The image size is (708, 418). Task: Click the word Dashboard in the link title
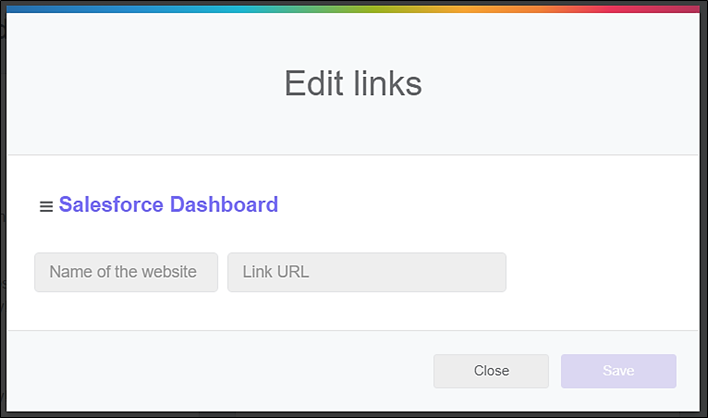(224, 204)
